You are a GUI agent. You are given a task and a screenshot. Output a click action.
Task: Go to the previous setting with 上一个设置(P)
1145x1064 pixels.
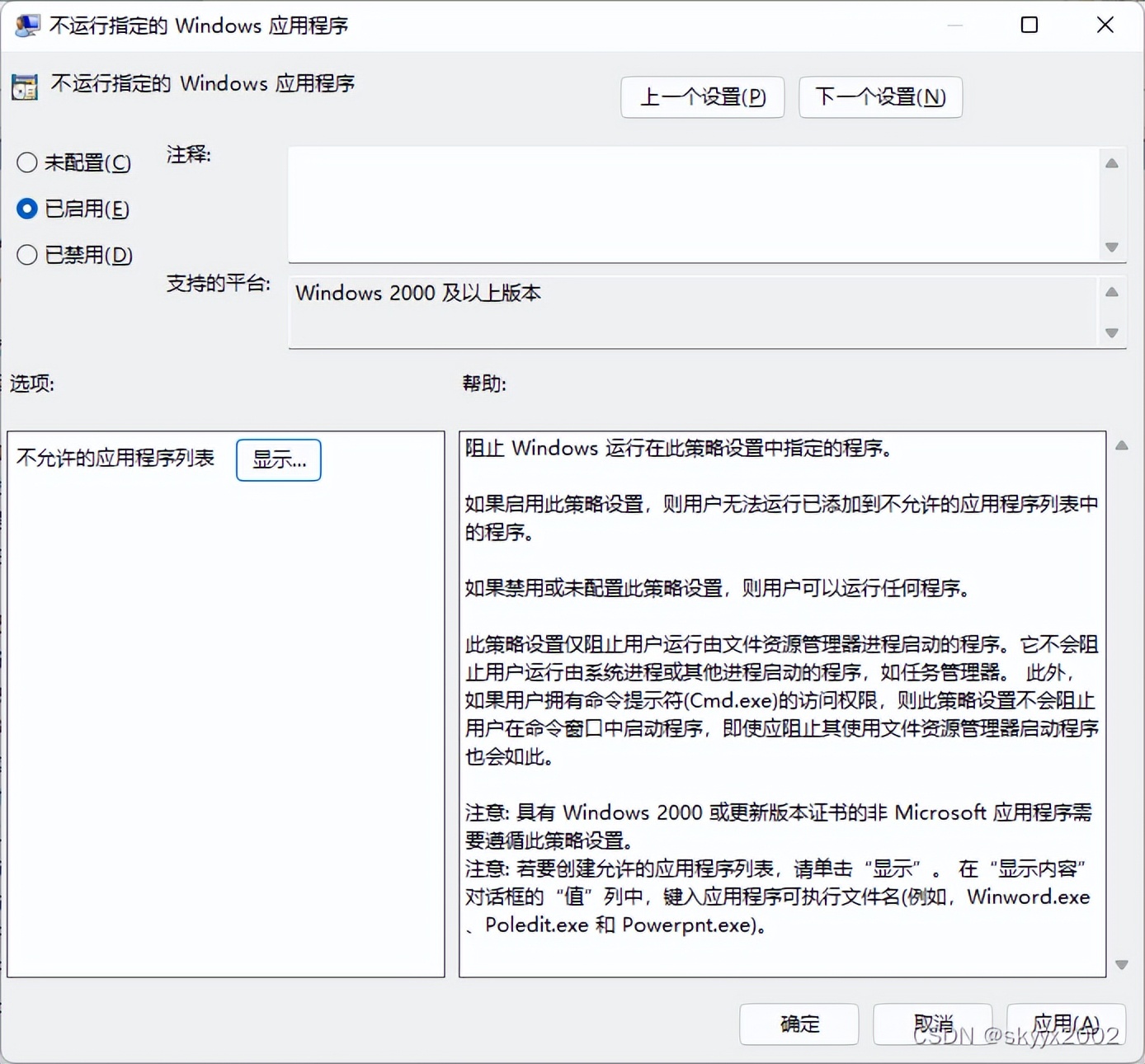702,97
